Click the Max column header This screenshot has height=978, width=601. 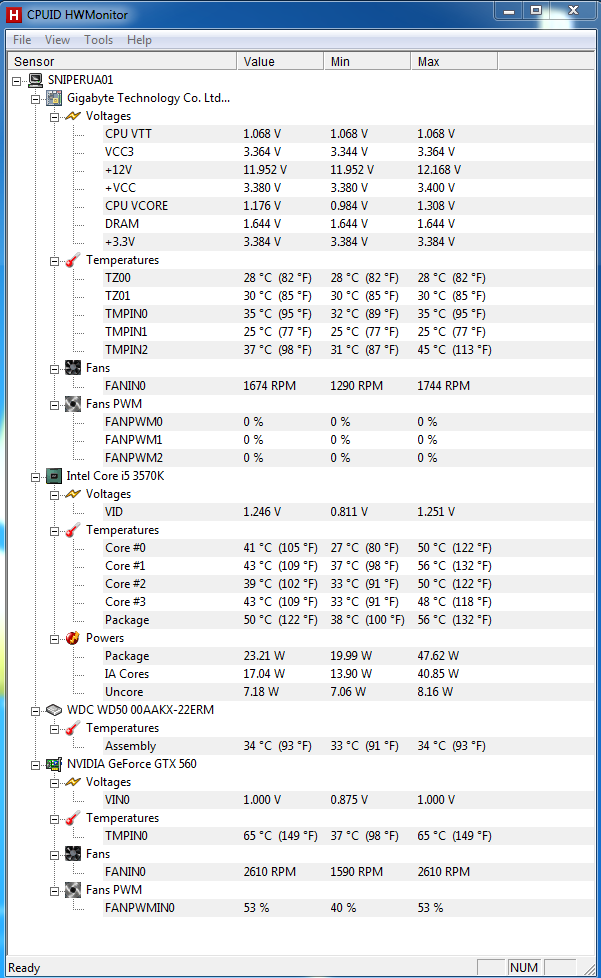click(454, 61)
